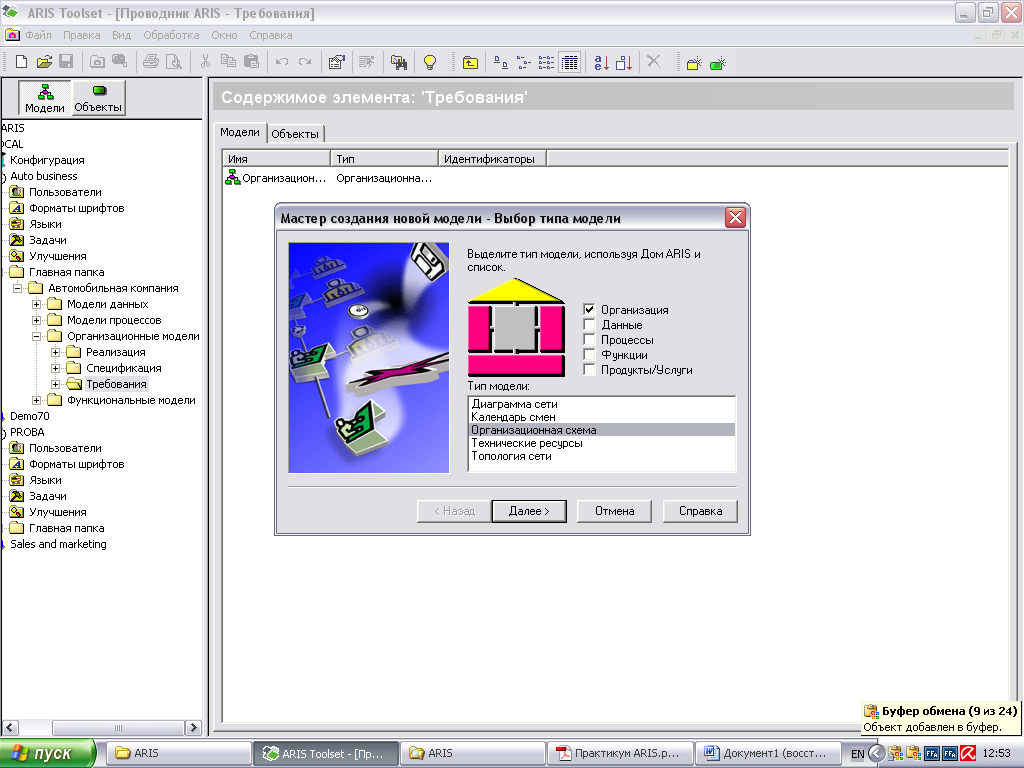Sort ascending by name icon

tap(601, 62)
